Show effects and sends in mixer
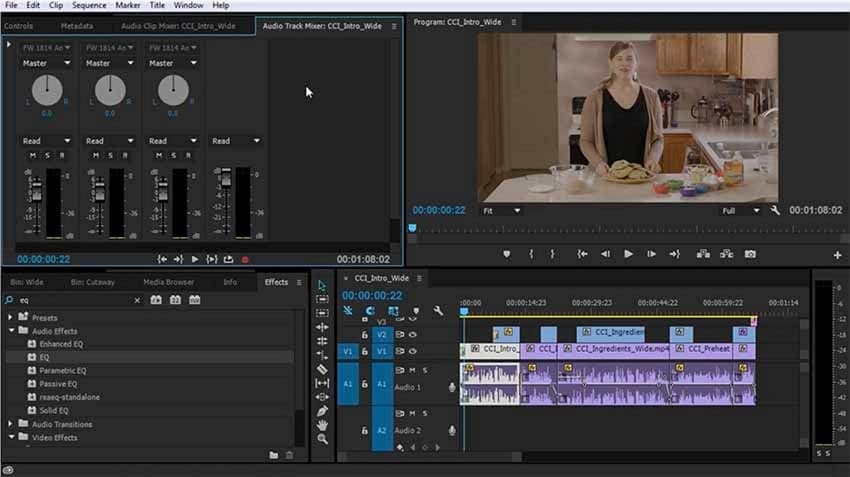The width and height of the screenshot is (850, 477). (9, 44)
